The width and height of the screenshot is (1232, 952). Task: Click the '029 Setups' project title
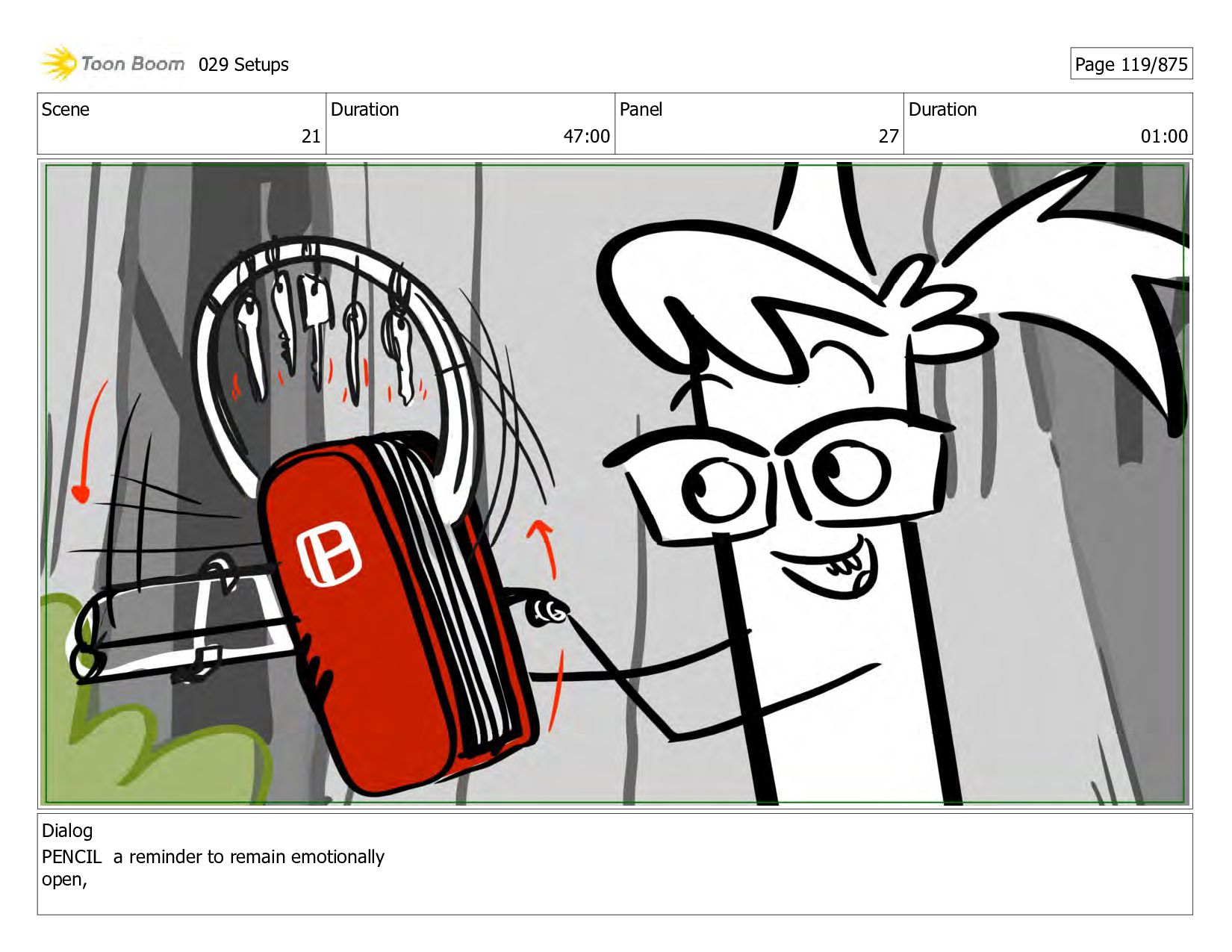coord(243,65)
